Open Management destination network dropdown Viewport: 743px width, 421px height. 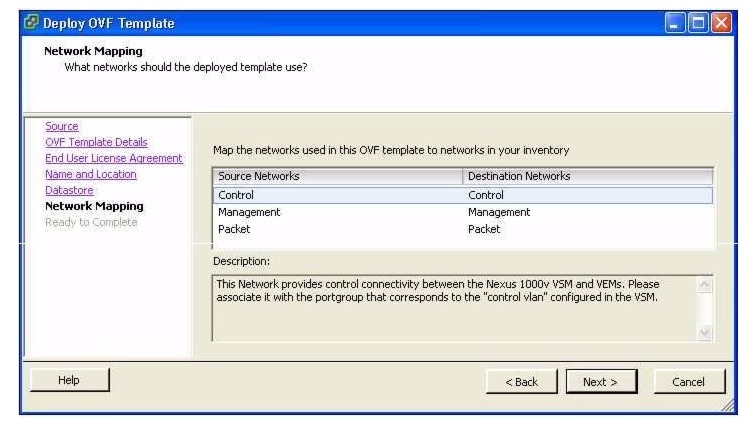588,212
